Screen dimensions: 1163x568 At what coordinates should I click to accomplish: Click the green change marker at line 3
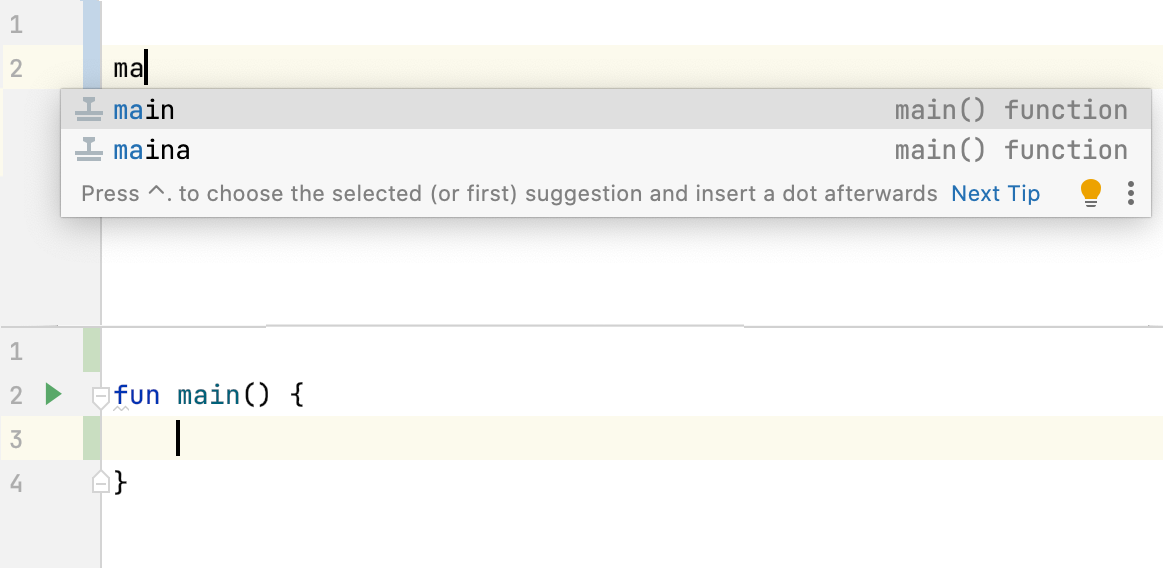pyautogui.click(x=92, y=439)
